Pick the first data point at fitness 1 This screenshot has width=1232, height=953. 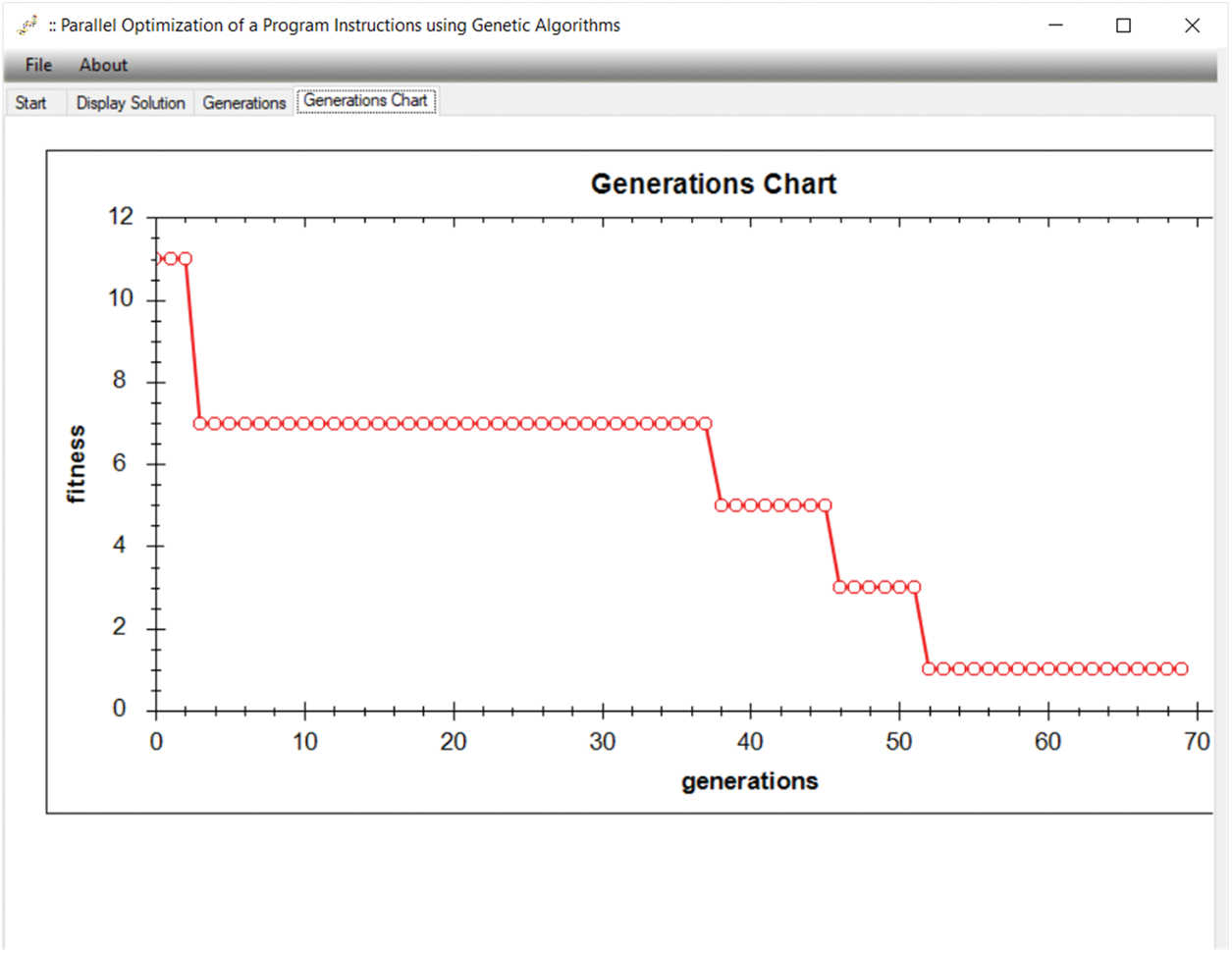pyautogui.click(x=930, y=669)
